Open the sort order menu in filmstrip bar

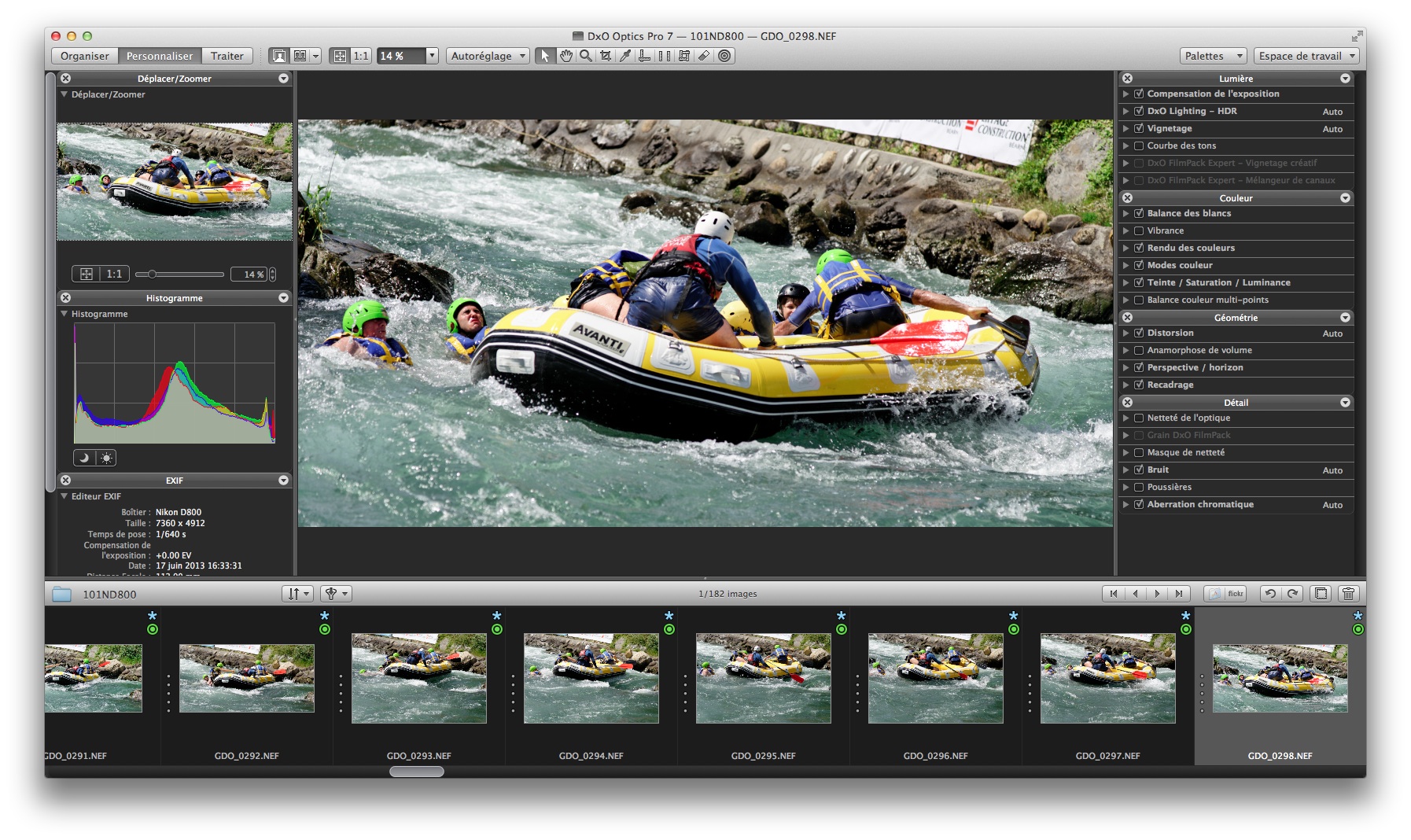coord(298,594)
